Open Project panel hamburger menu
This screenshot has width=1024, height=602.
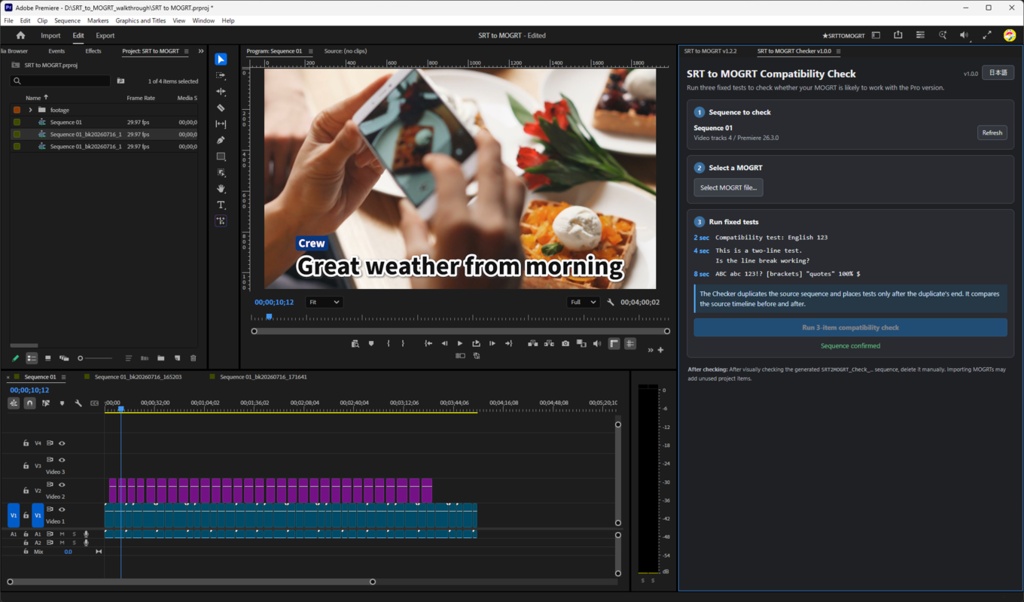pos(186,51)
